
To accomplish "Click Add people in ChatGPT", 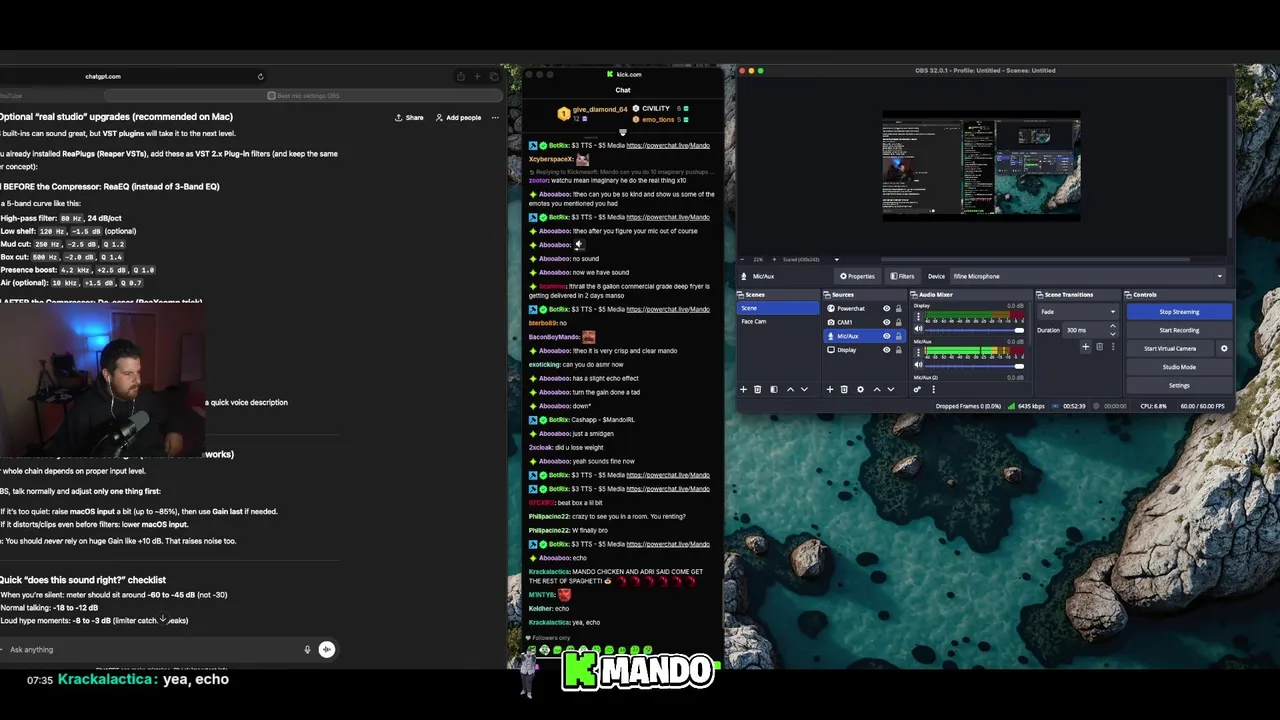I will click(x=458, y=118).
